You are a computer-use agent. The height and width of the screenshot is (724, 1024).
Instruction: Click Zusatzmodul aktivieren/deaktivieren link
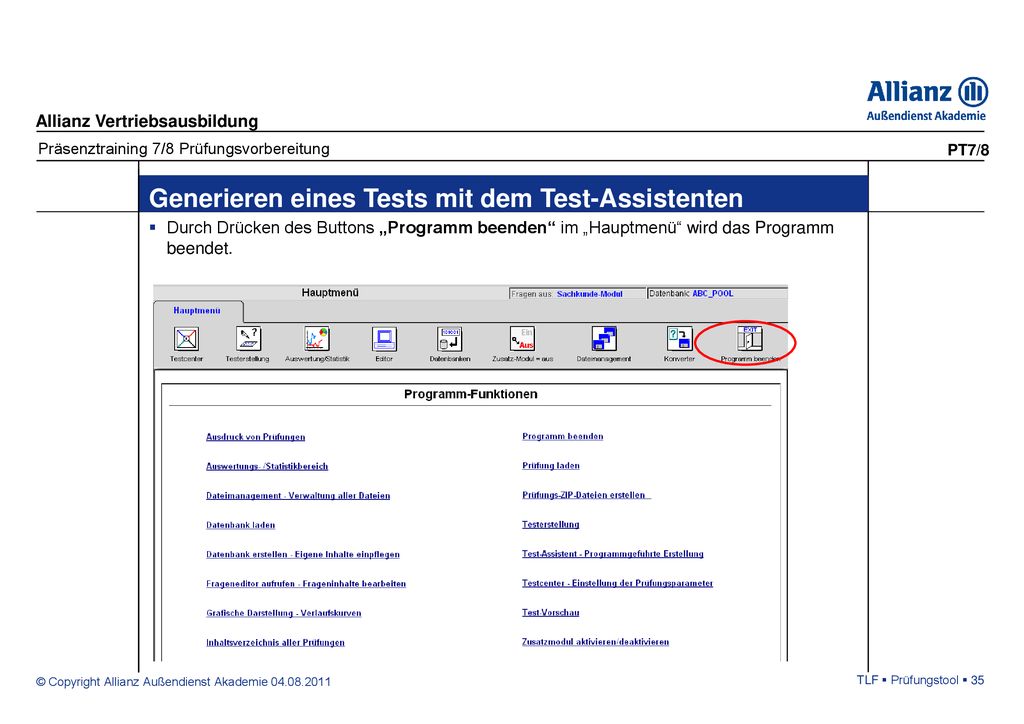[x=595, y=642]
